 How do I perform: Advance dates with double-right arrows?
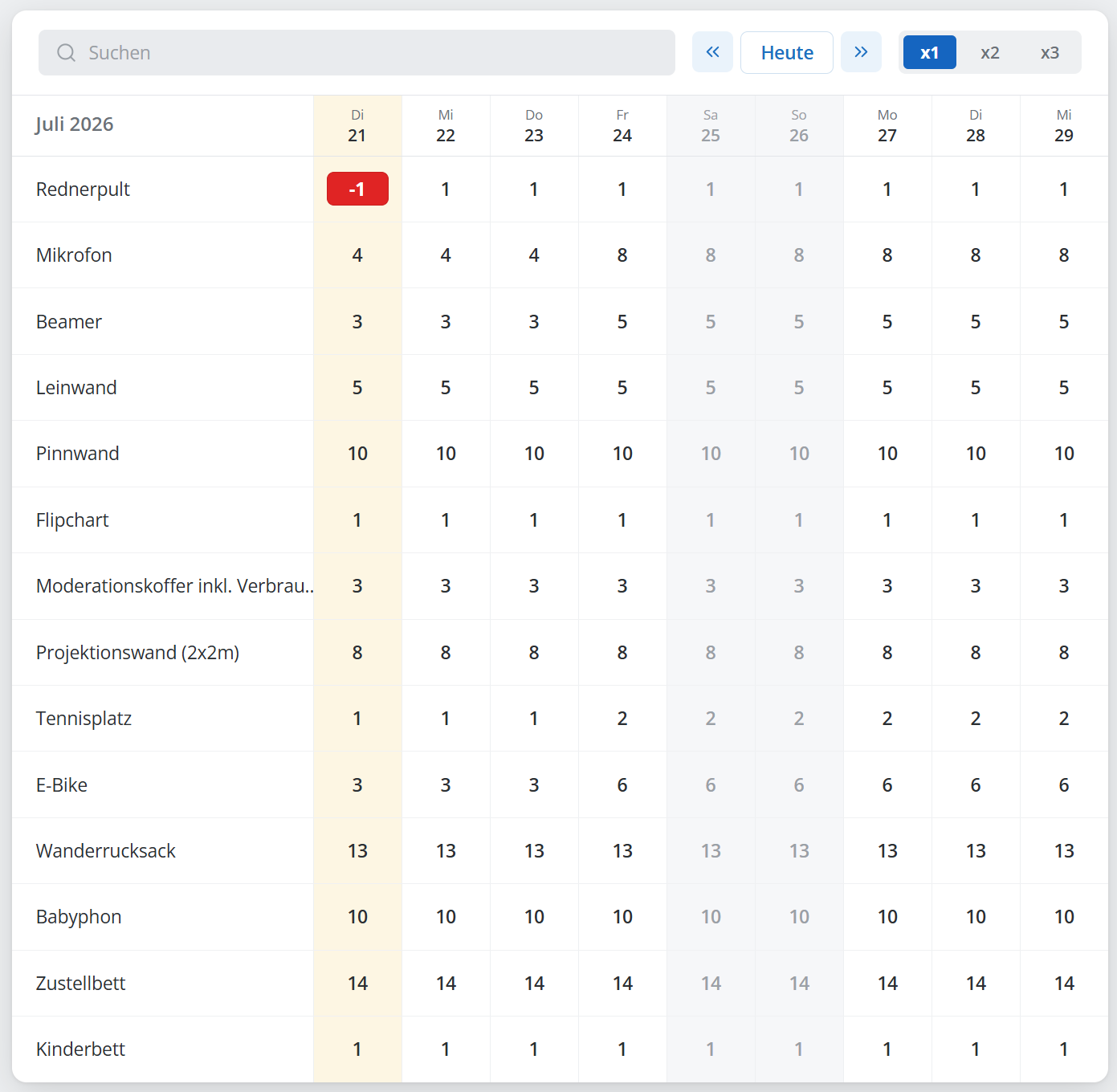tap(861, 52)
